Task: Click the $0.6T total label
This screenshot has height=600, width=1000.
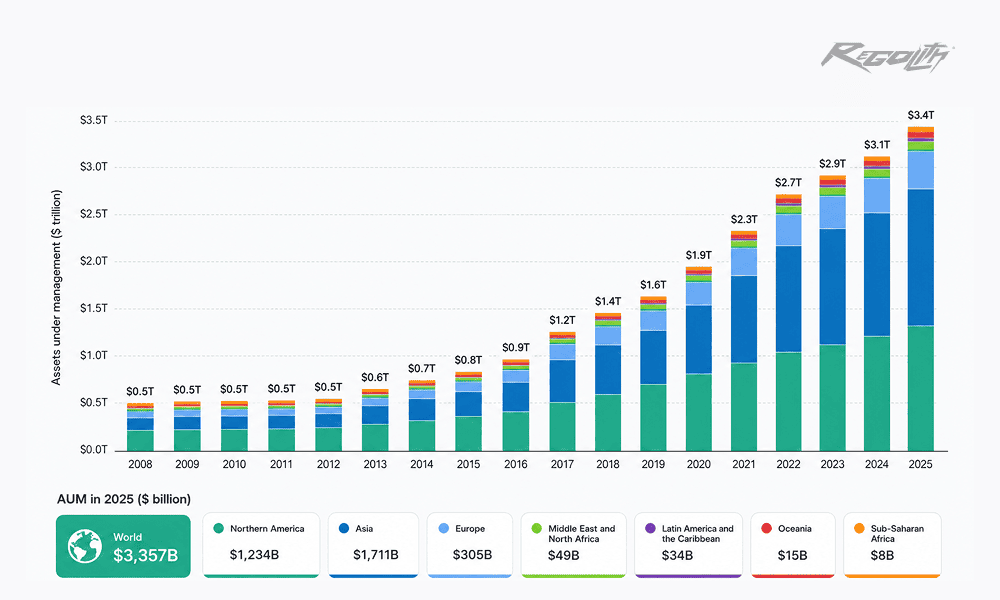Action: 375,377
